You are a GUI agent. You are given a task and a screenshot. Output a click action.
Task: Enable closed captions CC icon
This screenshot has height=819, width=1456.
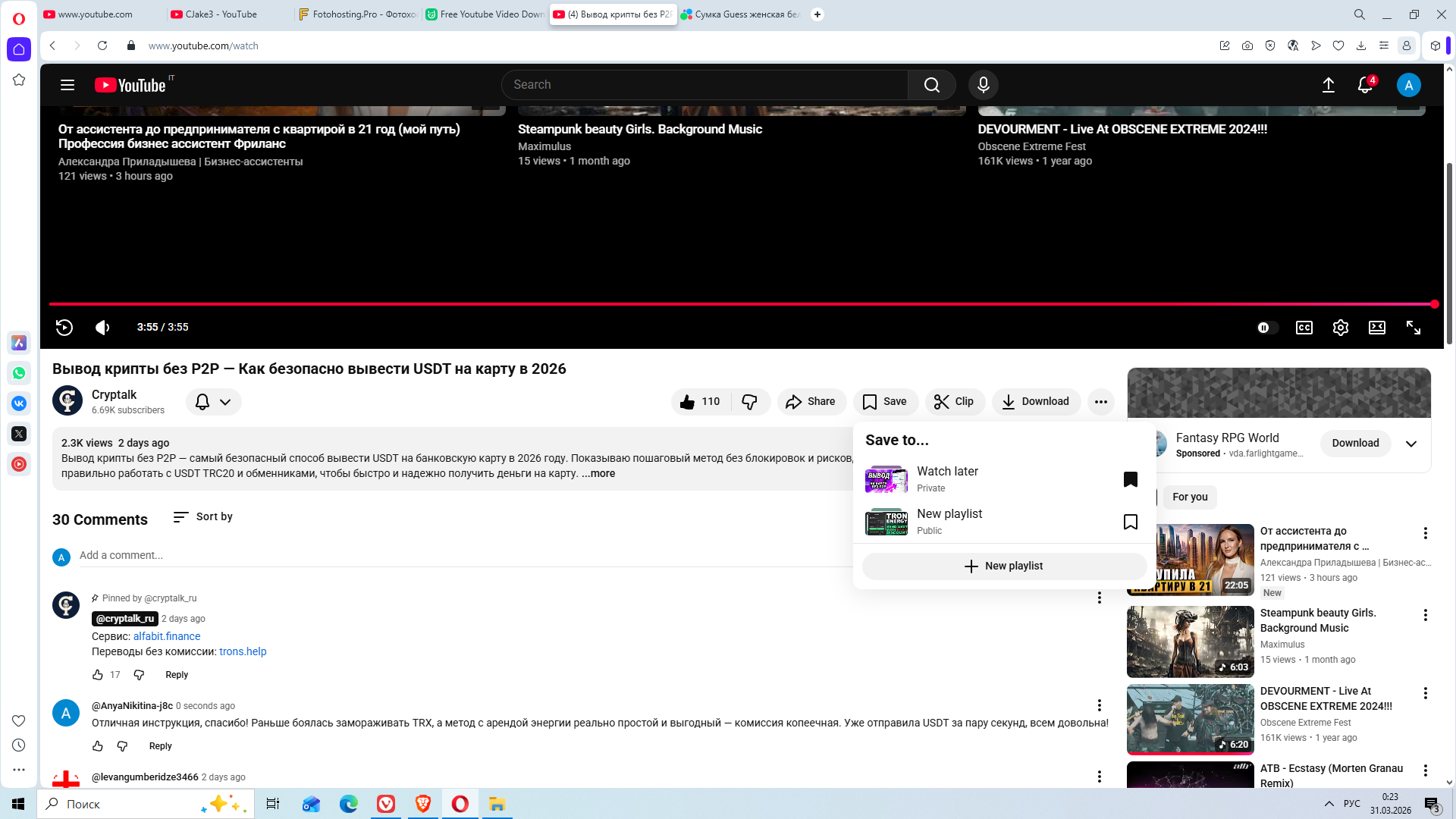pyautogui.click(x=1304, y=328)
